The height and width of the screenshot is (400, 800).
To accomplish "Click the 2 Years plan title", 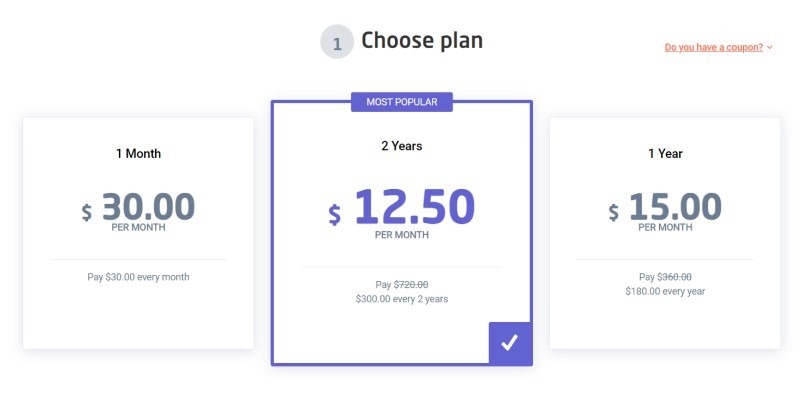I will 402,146.
